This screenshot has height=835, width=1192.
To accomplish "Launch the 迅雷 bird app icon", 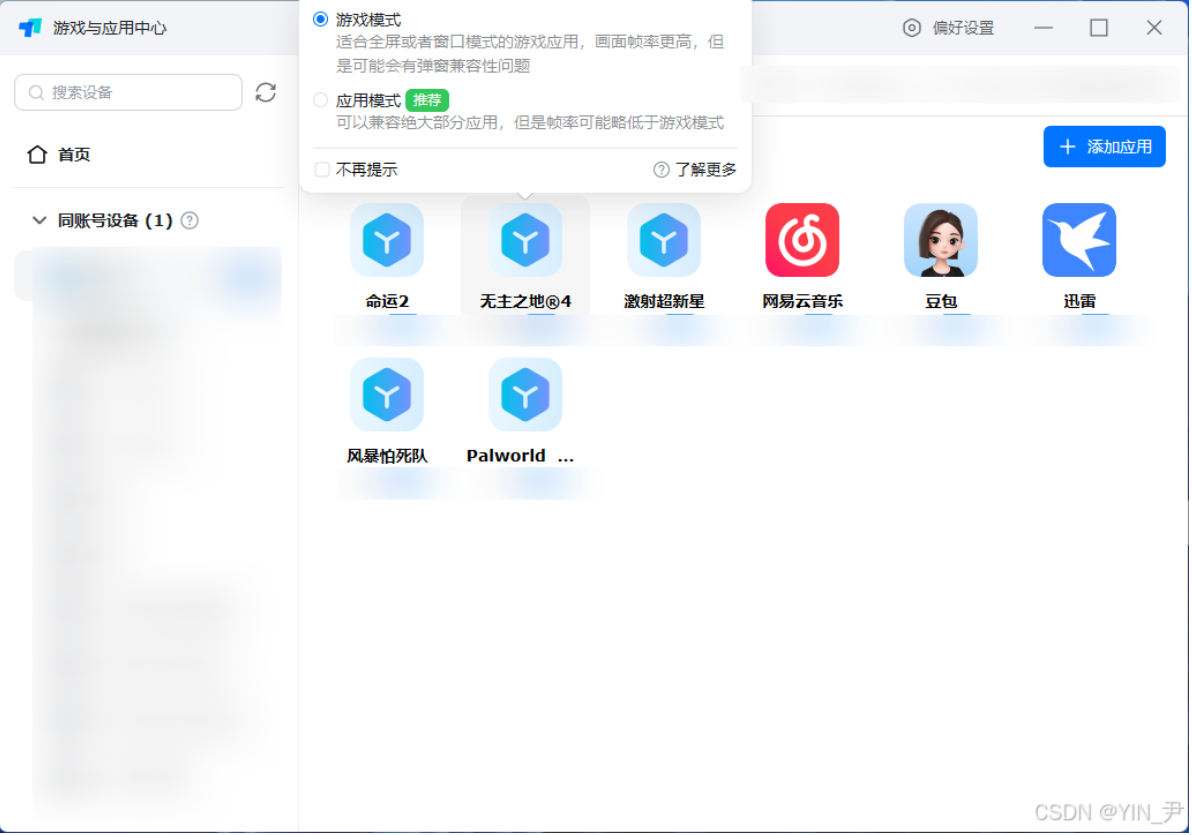I will coord(1079,240).
